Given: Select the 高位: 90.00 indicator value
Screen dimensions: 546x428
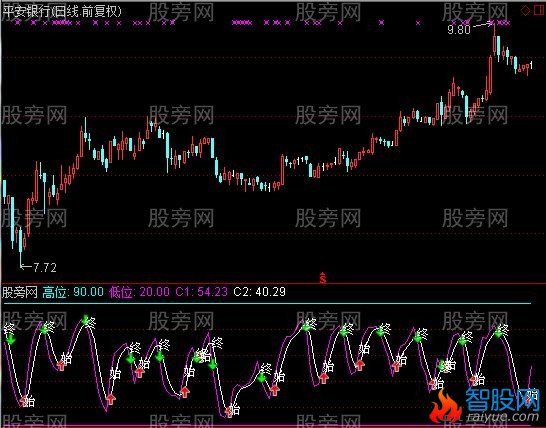Looking at the screenshot, I should [x=73, y=292].
